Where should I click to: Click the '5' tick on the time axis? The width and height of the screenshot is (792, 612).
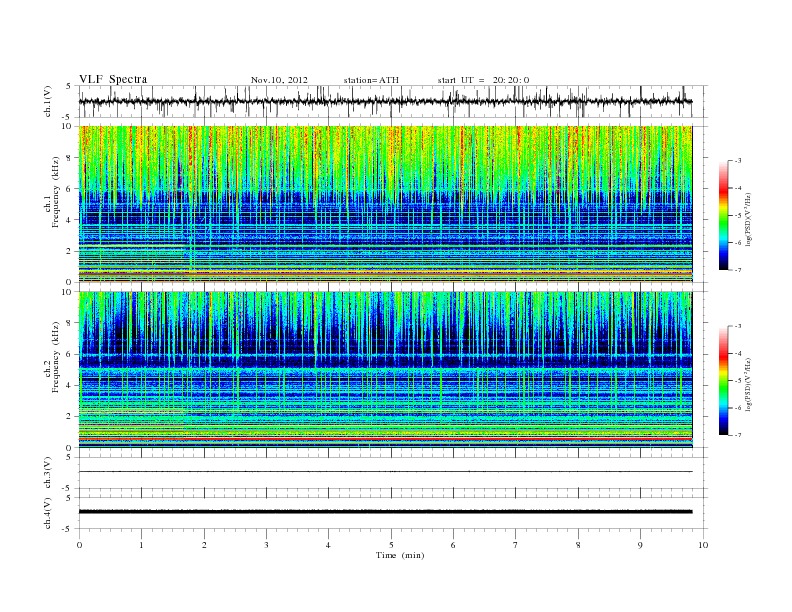(391, 545)
